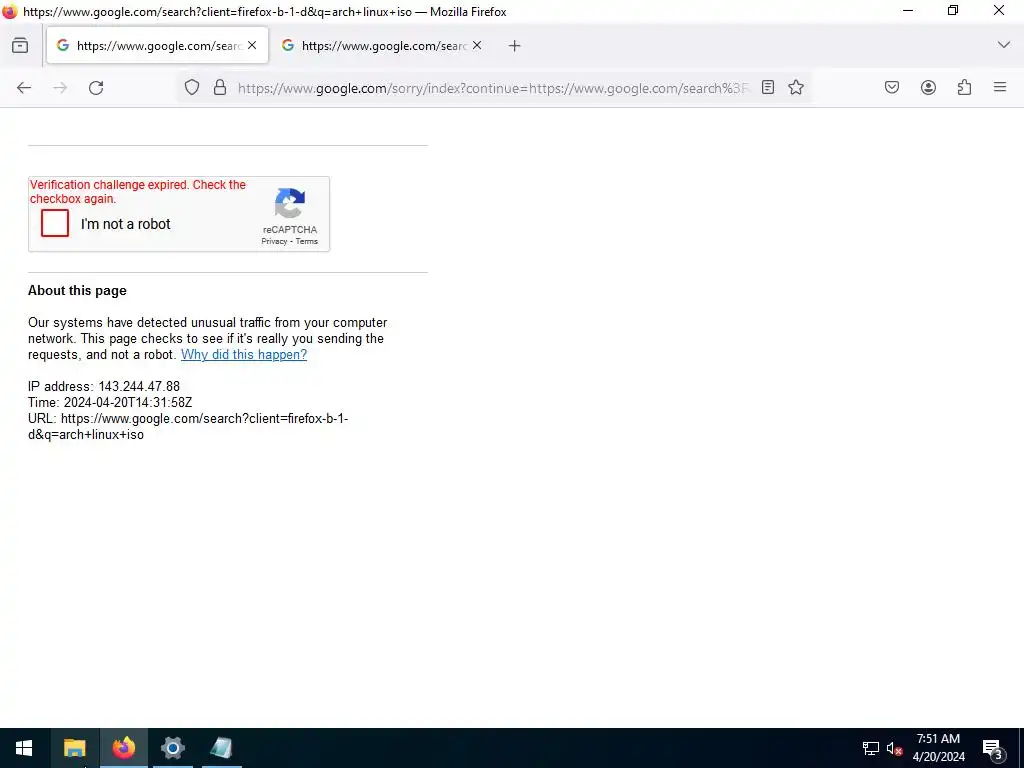This screenshot has width=1024, height=768.
Task: Open the reCAPTCHA Terms link
Action: tap(306, 242)
